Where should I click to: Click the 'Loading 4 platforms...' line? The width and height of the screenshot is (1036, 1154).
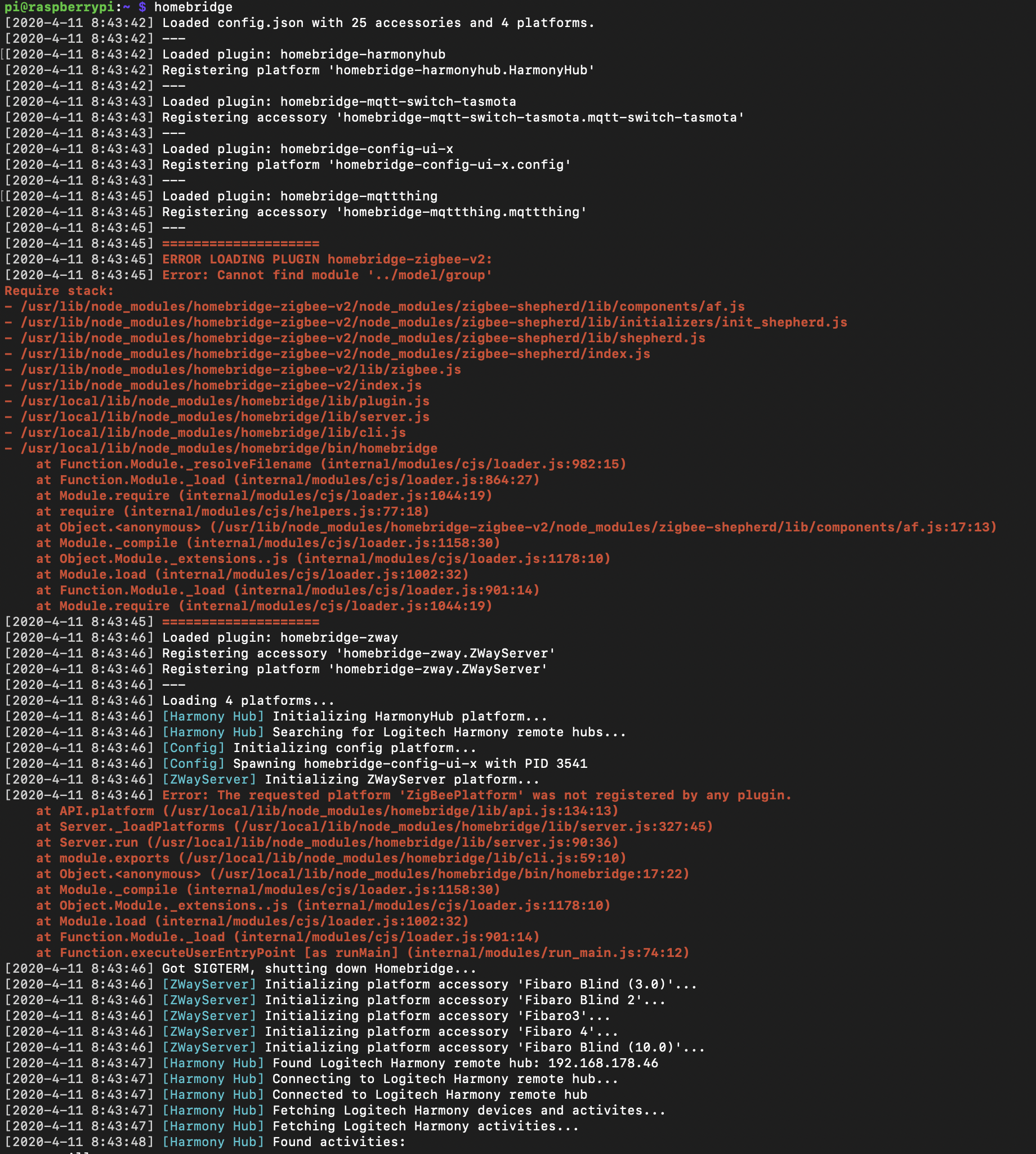(248, 701)
